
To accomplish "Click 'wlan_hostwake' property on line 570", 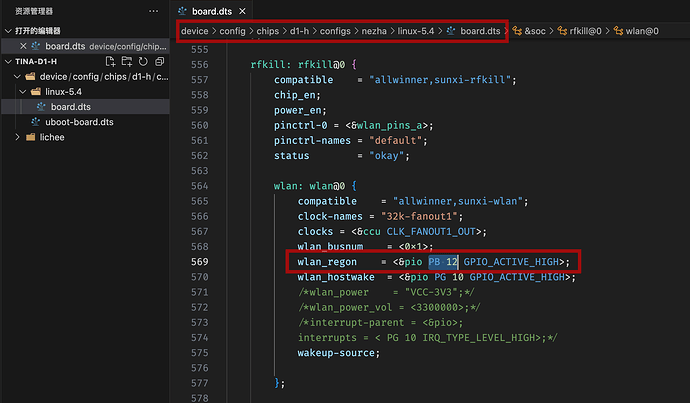I will pos(336,277).
